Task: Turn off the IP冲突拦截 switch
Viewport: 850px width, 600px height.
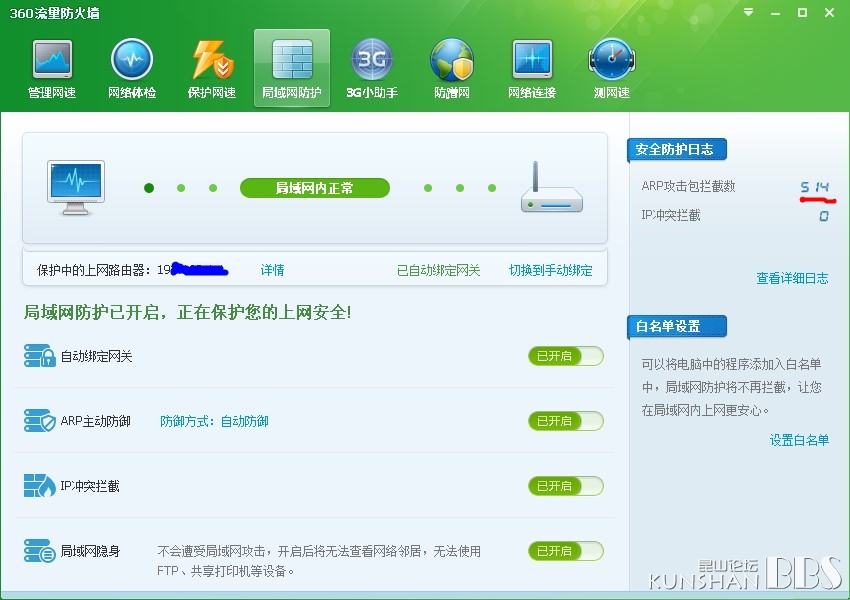Action: pos(565,486)
